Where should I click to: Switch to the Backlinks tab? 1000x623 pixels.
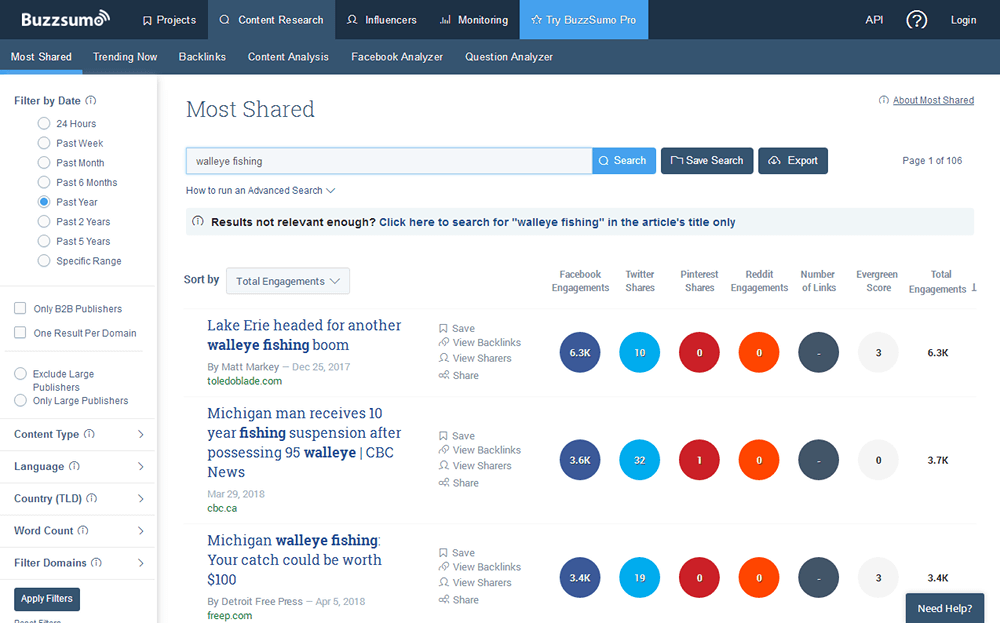tap(202, 57)
